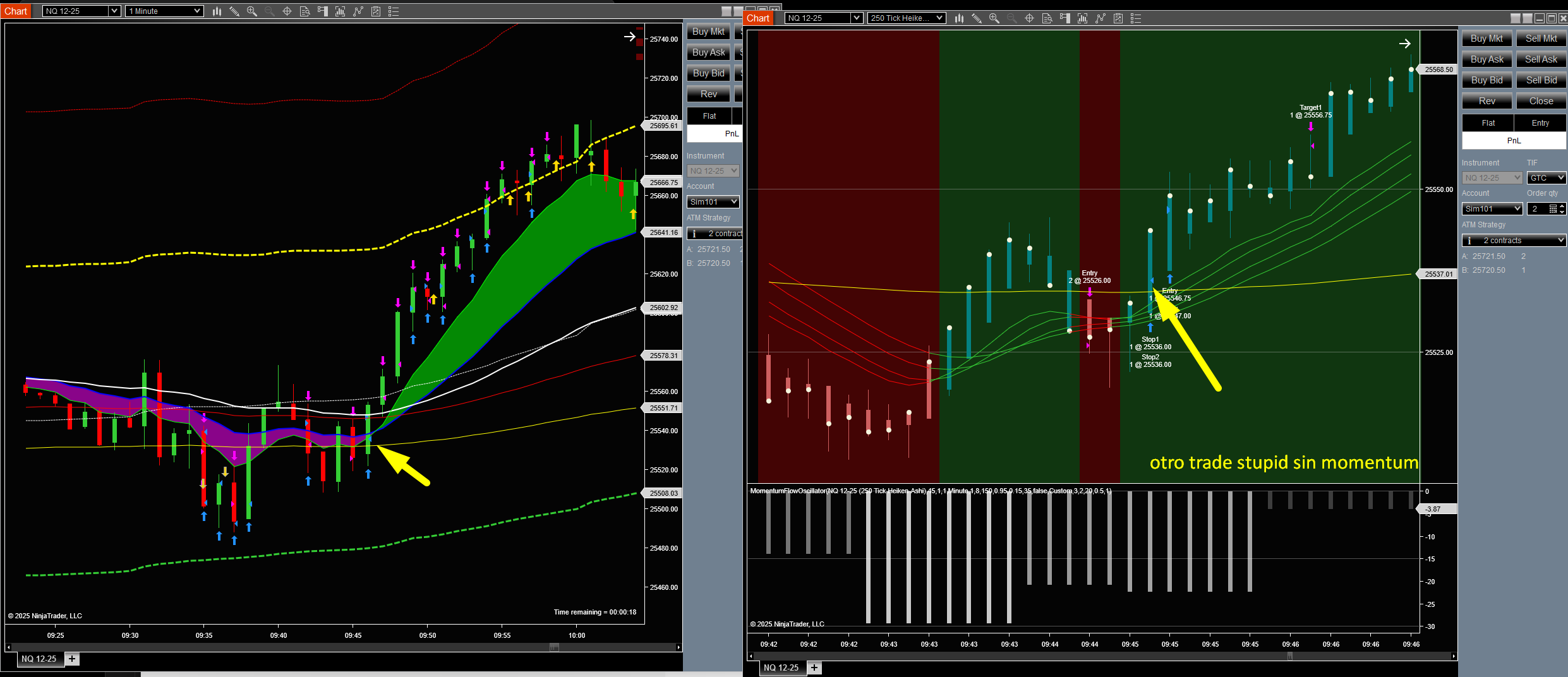1568x677 pixels.
Task: Click the Close position button
Action: click(1541, 101)
